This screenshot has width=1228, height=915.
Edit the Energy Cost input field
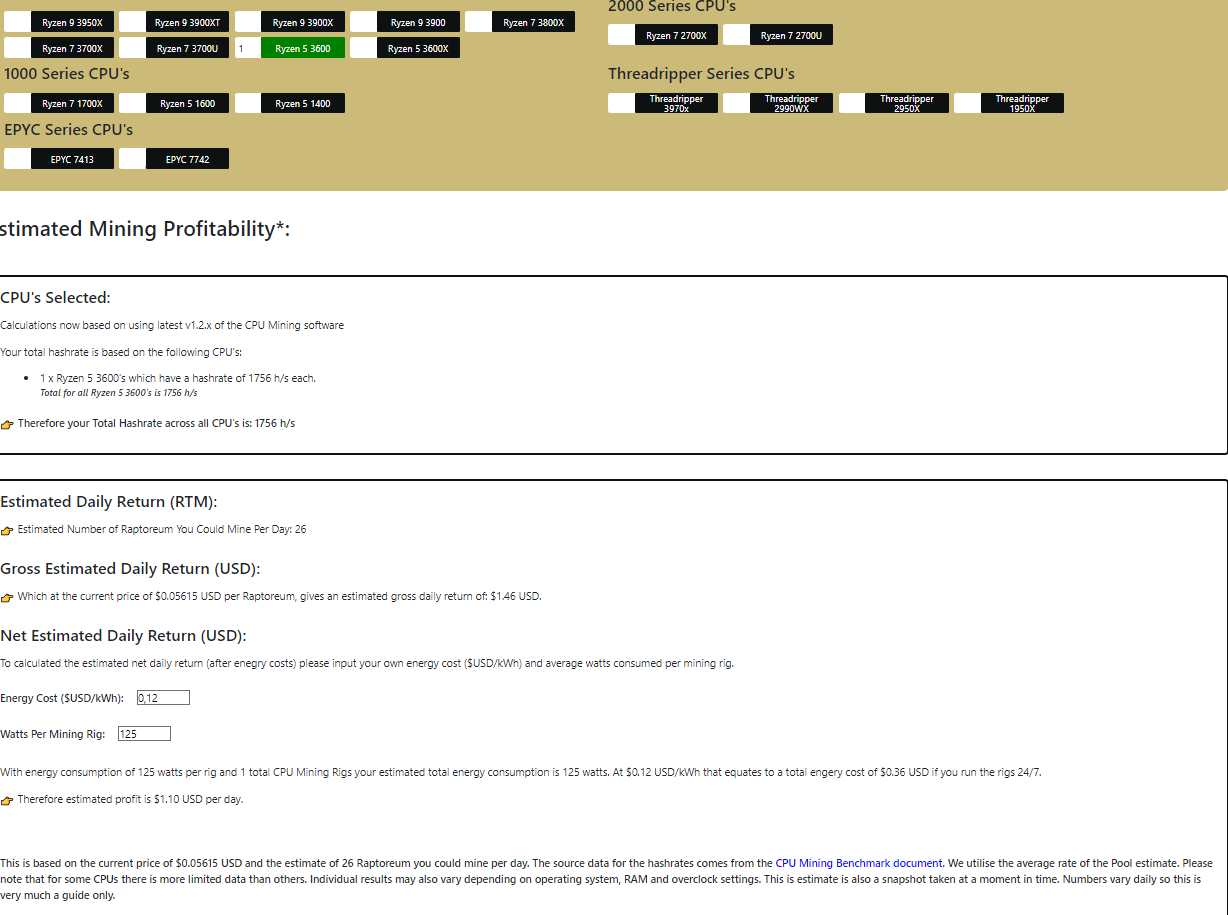point(163,698)
